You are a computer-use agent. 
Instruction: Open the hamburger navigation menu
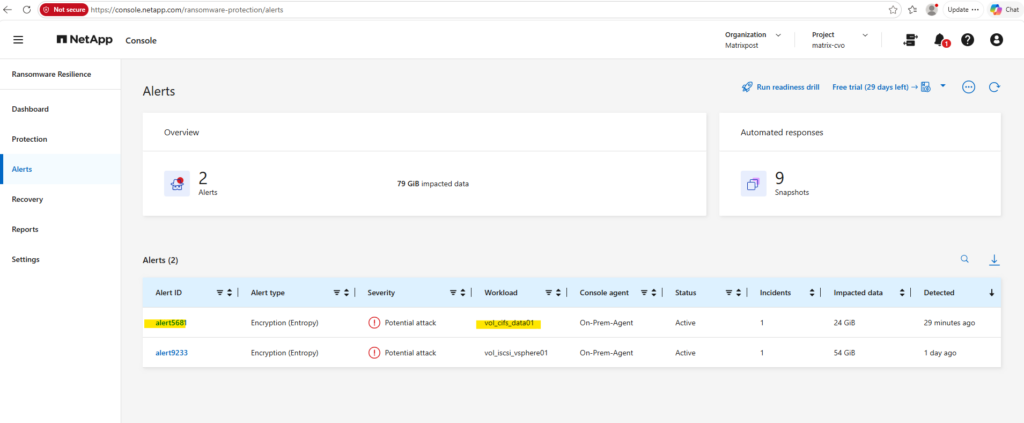coord(18,40)
